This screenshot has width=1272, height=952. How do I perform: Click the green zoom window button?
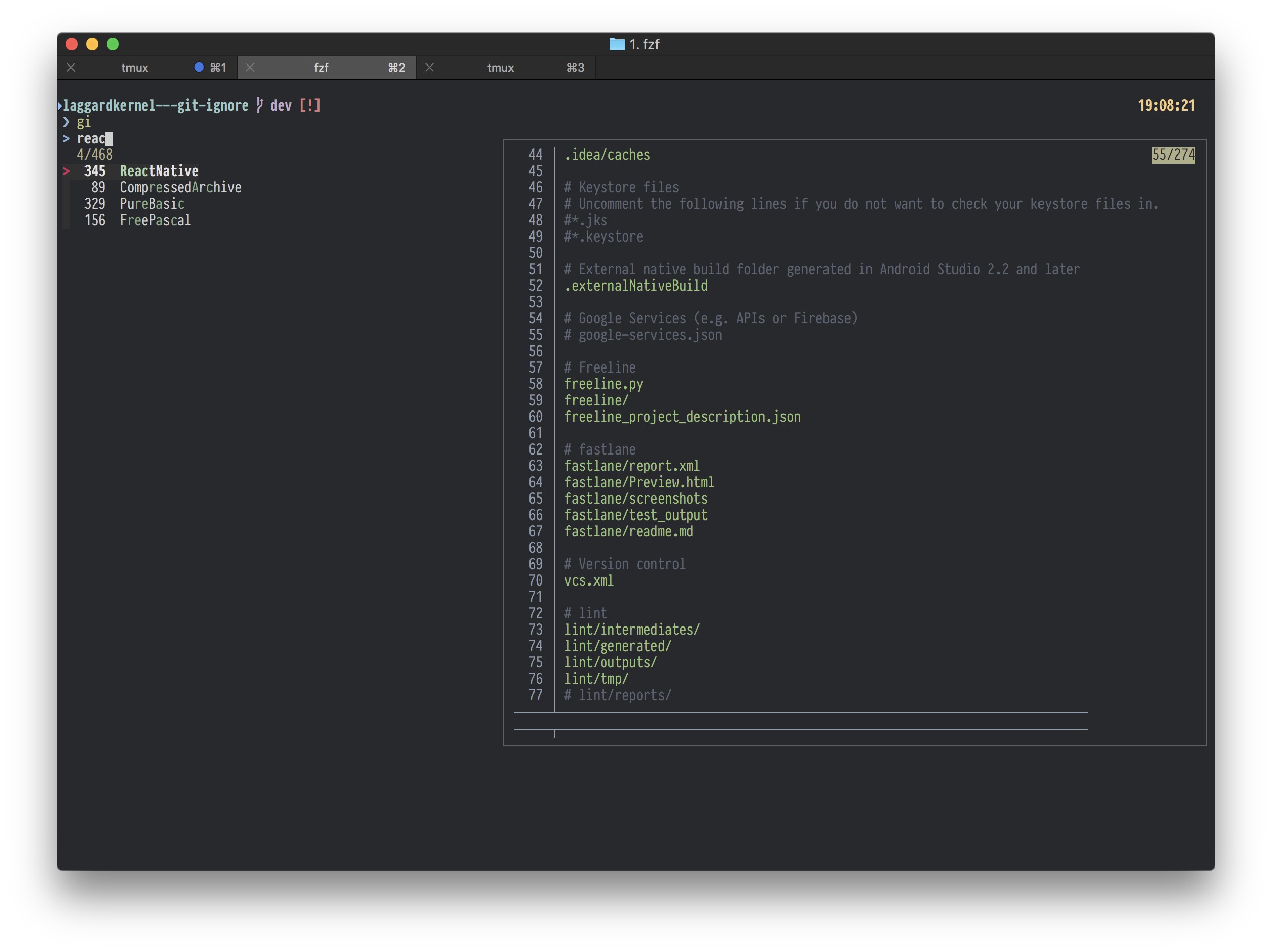(x=113, y=44)
